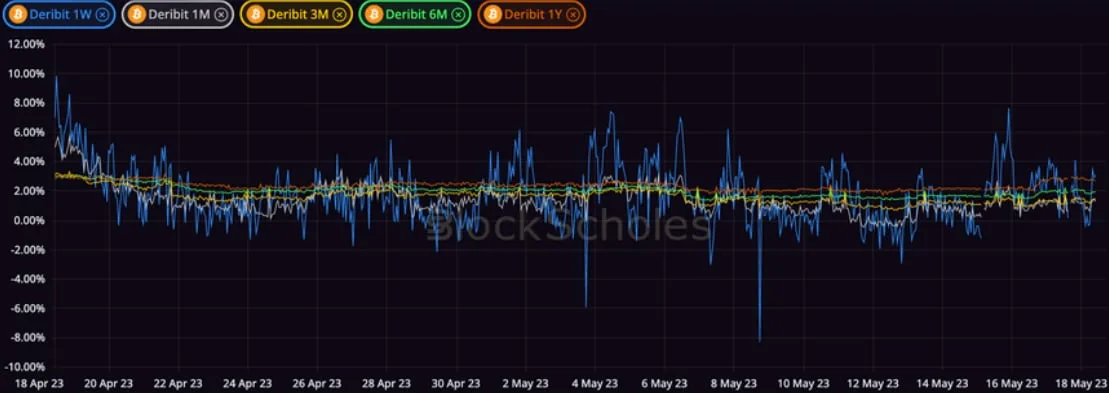The width and height of the screenshot is (1109, 393).
Task: Click Bitcoin icon on Deribit 6M chip
Action: tap(375, 14)
